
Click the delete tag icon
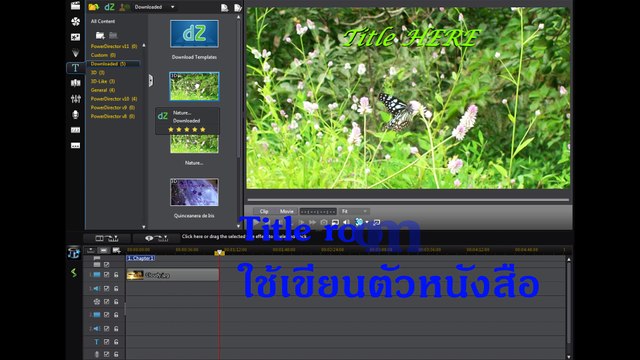pyautogui.click(x=113, y=36)
